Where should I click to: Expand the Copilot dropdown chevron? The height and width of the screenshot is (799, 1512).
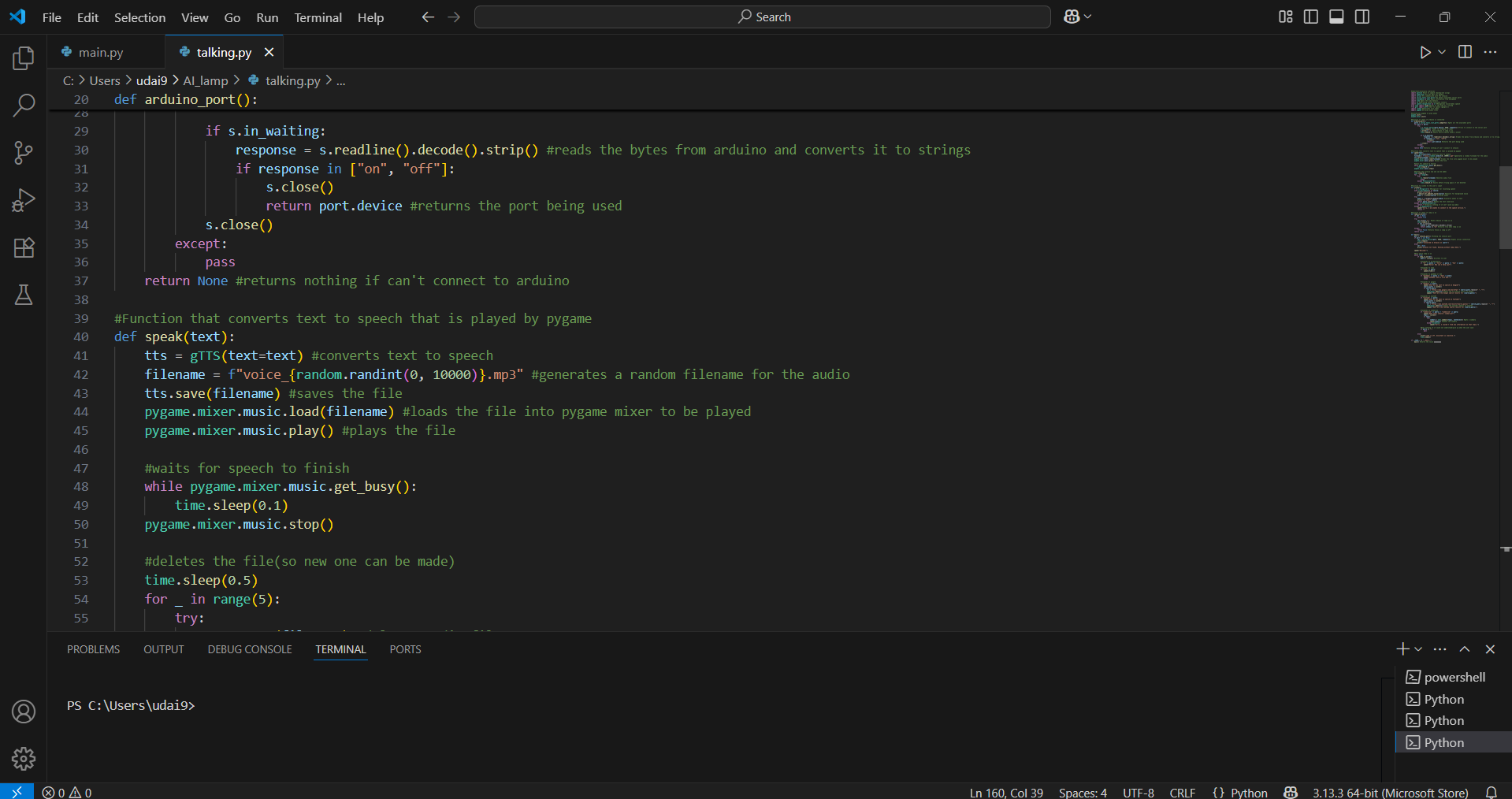pos(1088,17)
